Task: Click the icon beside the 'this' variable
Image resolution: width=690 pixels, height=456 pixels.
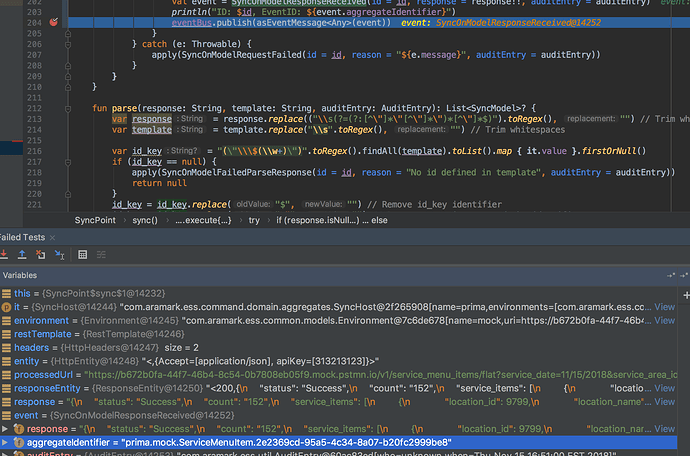Action: click(6, 294)
